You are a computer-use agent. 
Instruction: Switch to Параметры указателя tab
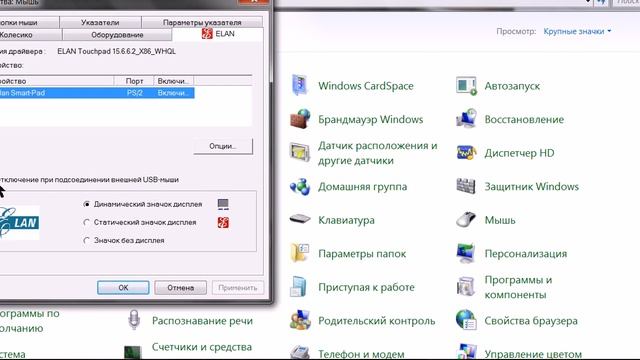click(202, 22)
